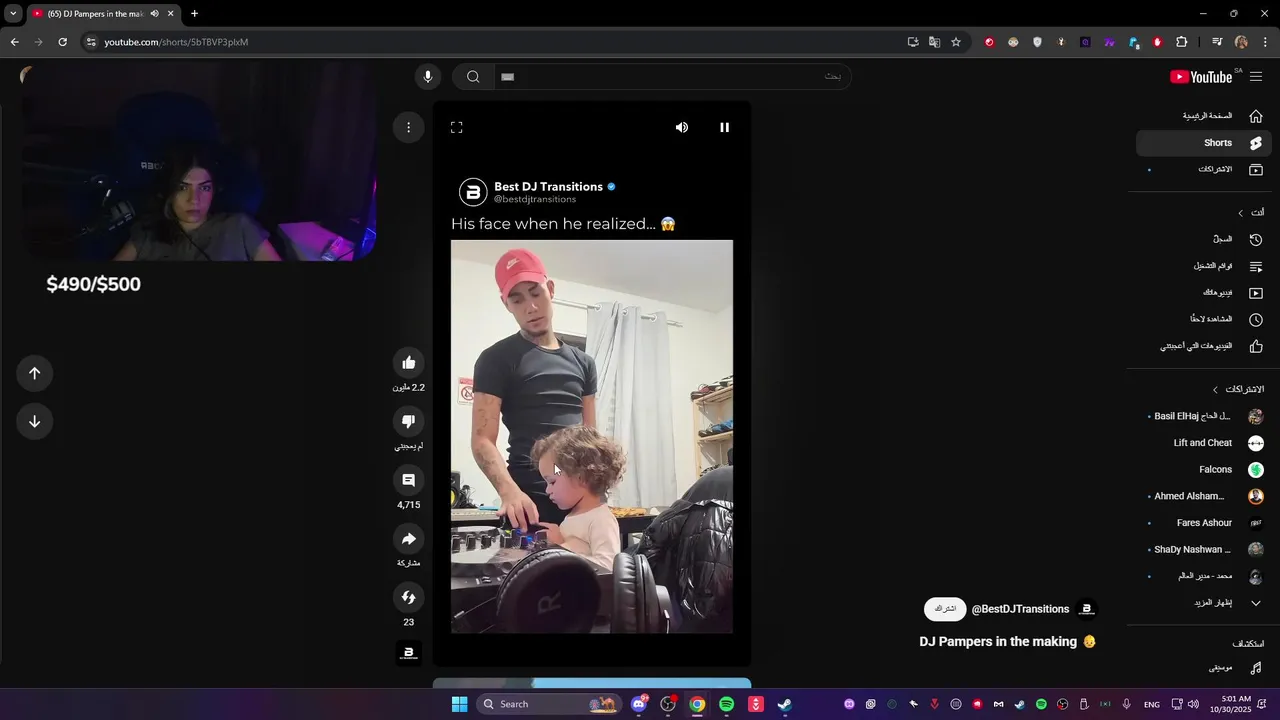The height and width of the screenshot is (720, 1280).
Task: Open Spotify from the taskbar
Action: point(726,704)
